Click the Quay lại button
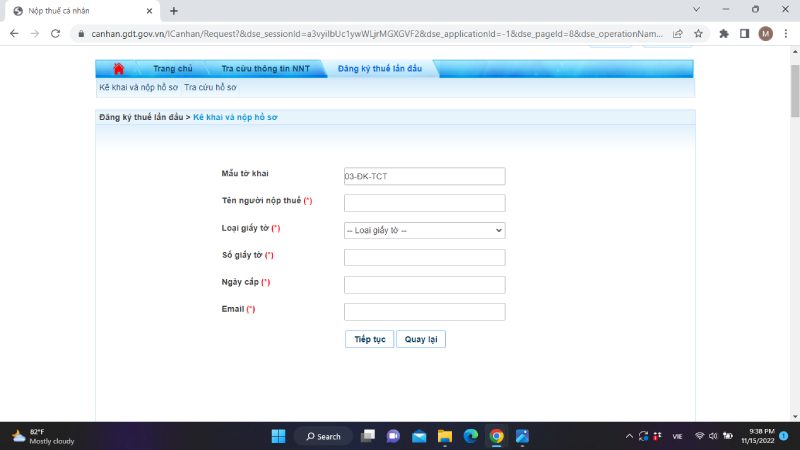The width and height of the screenshot is (800, 450). (421, 339)
